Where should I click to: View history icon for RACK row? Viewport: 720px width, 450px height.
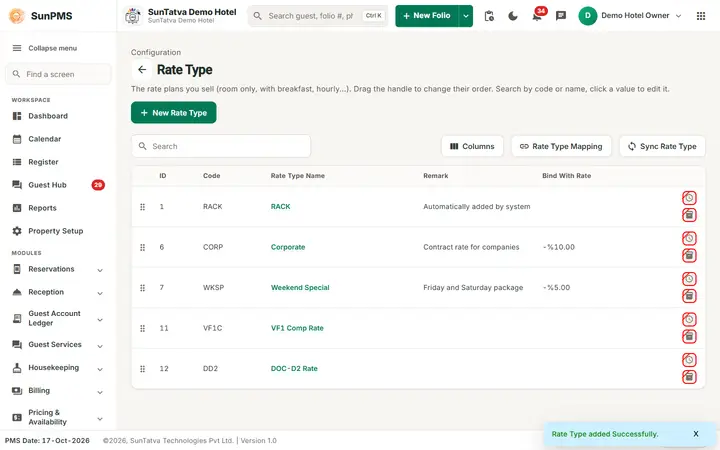point(689,198)
